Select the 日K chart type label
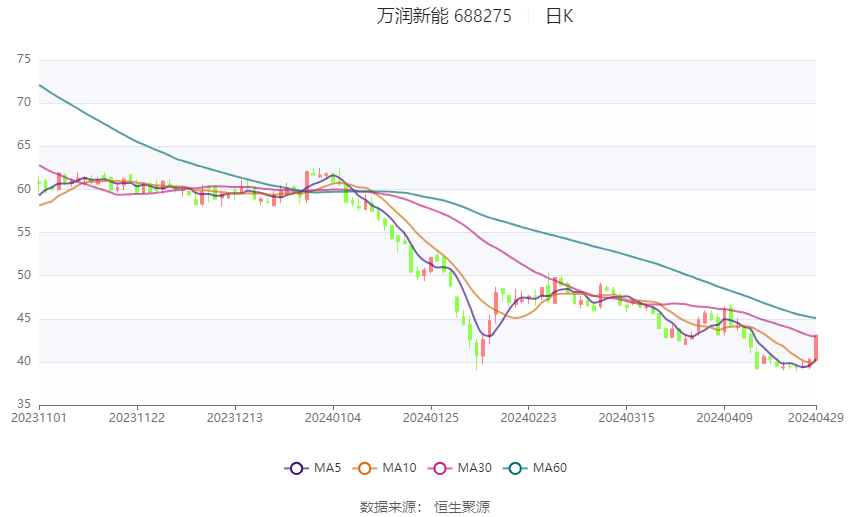This screenshot has height=517, width=850. 559,16
